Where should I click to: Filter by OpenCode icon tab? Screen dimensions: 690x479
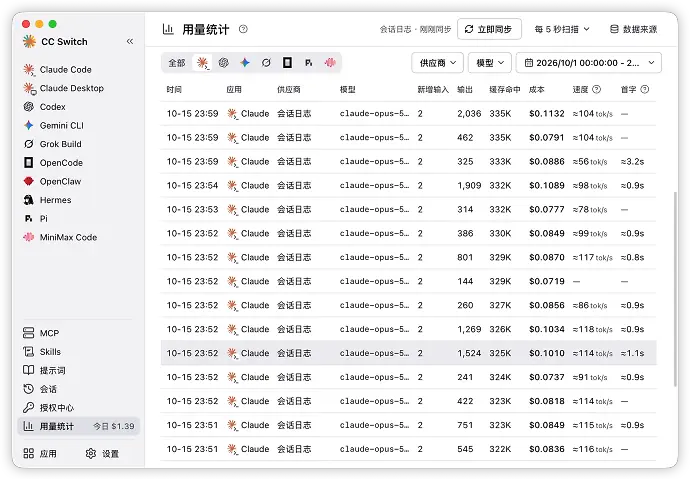point(287,63)
